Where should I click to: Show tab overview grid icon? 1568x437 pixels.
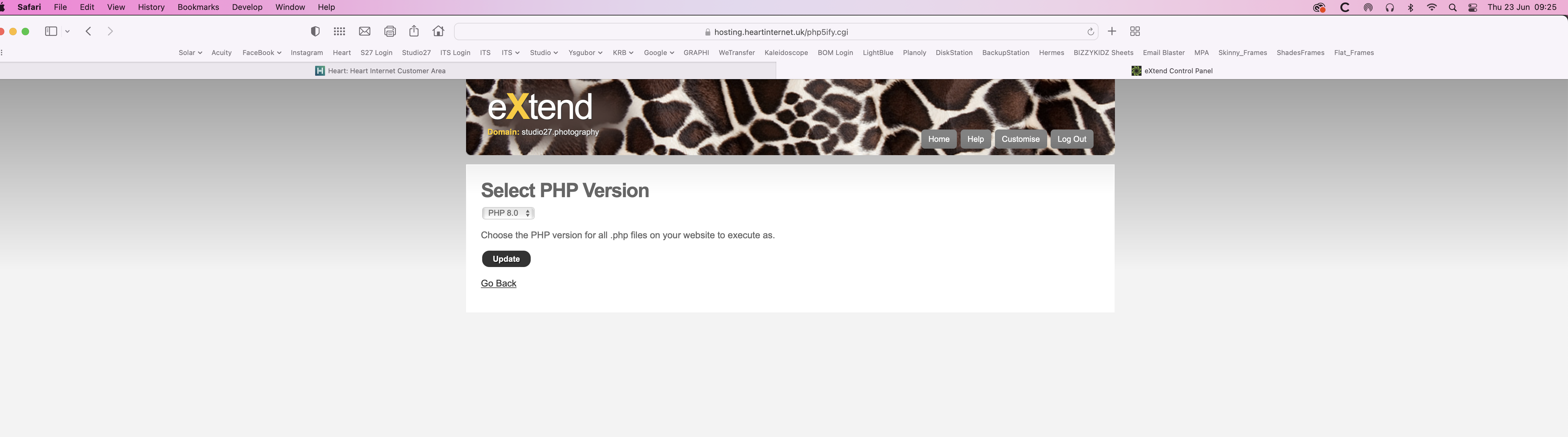pyautogui.click(x=1135, y=32)
